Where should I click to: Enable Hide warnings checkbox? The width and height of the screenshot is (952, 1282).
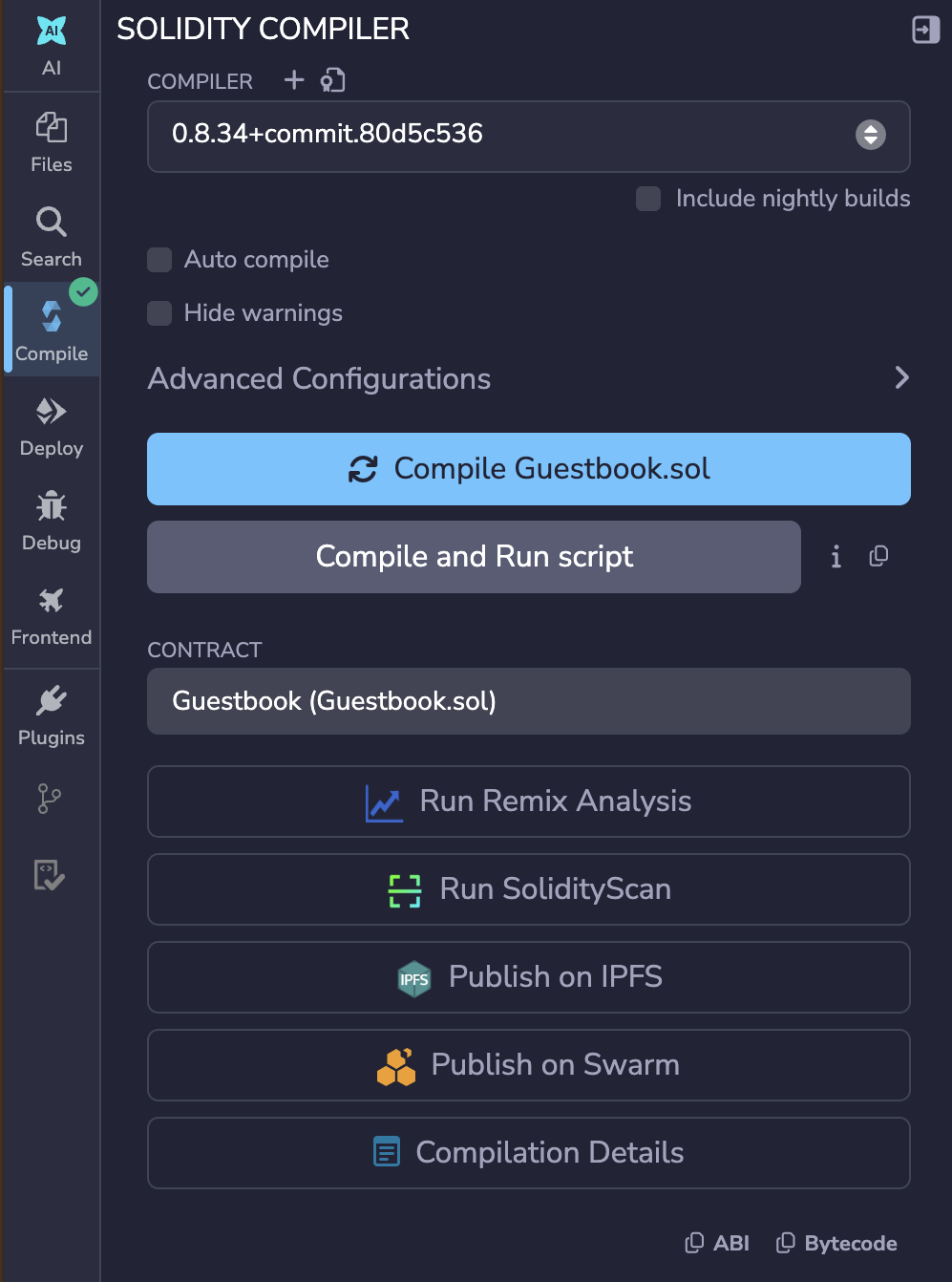point(159,313)
